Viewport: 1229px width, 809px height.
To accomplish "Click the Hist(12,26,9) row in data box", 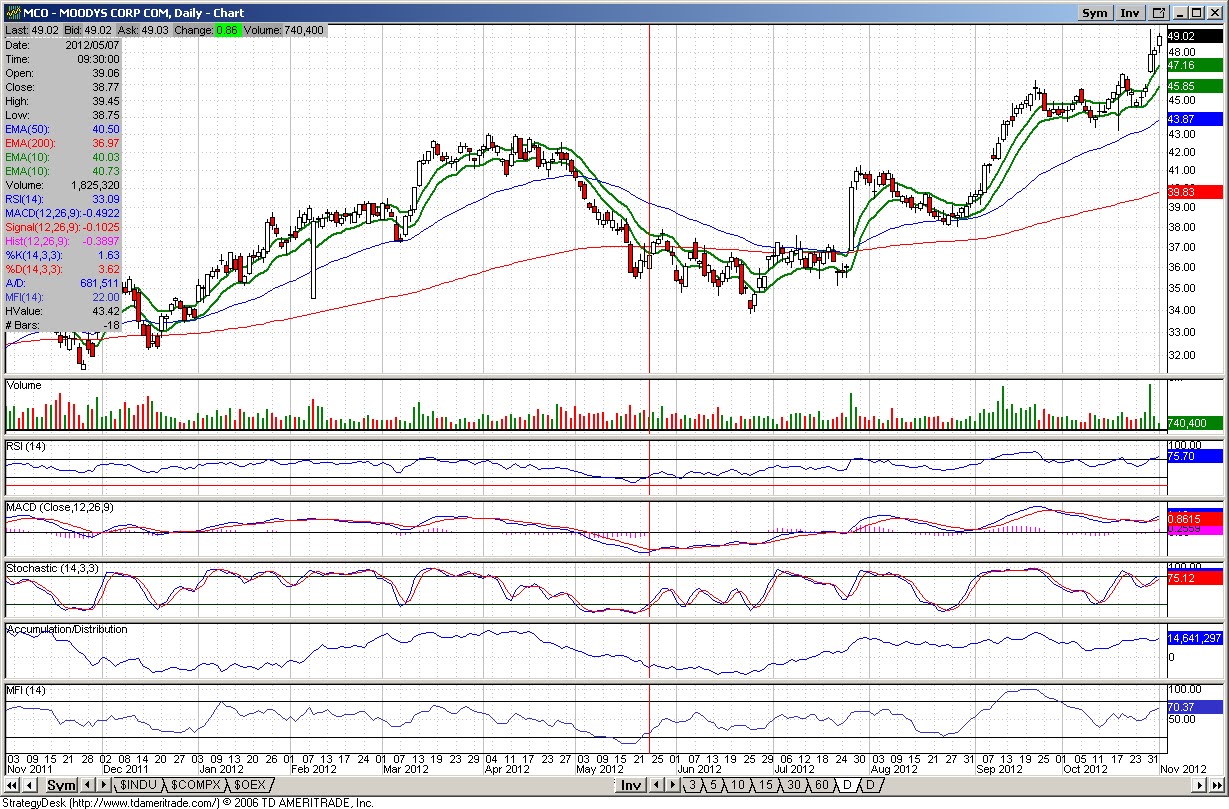I will point(62,241).
